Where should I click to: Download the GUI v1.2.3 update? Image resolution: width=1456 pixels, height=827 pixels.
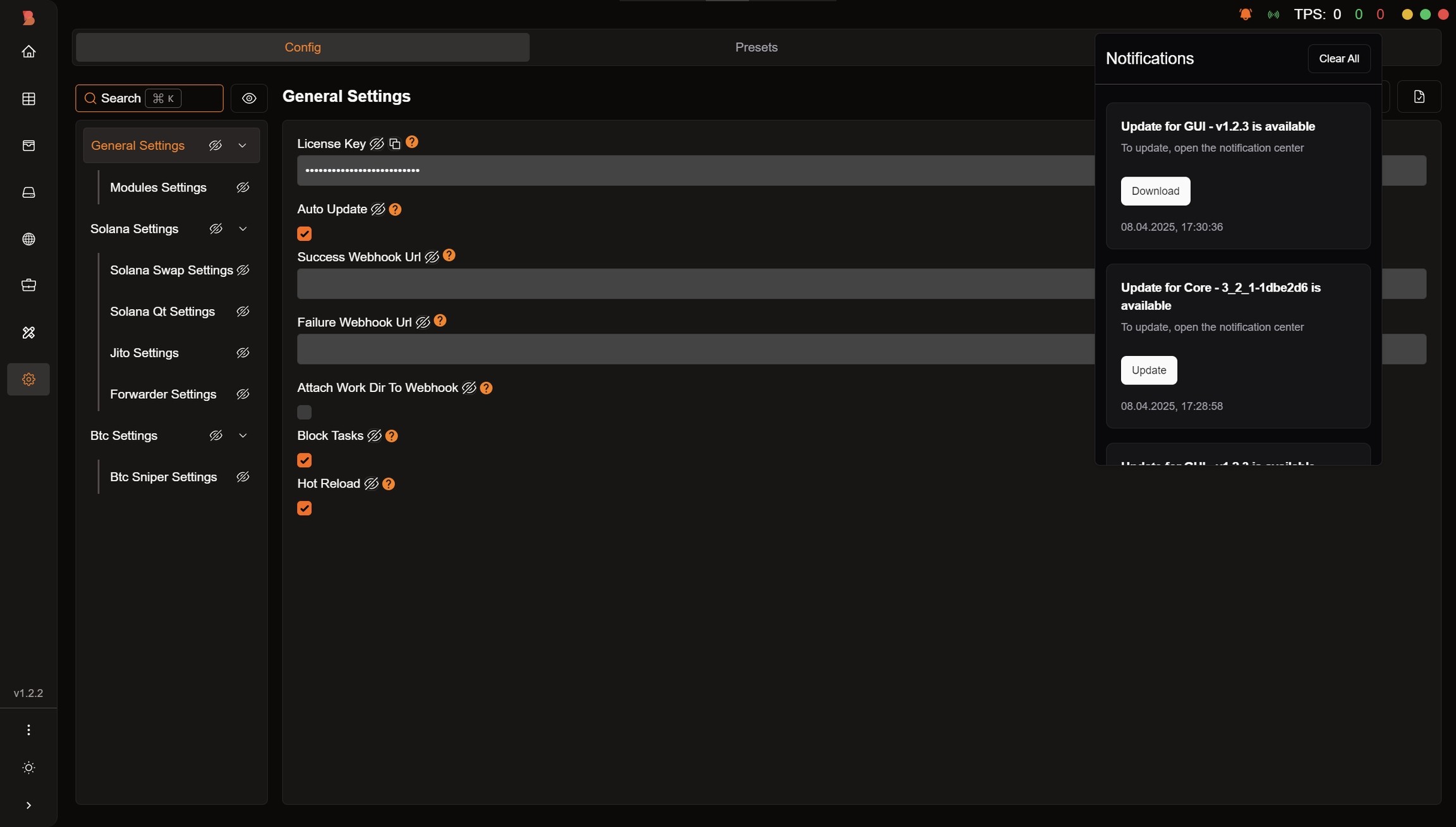tap(1155, 191)
